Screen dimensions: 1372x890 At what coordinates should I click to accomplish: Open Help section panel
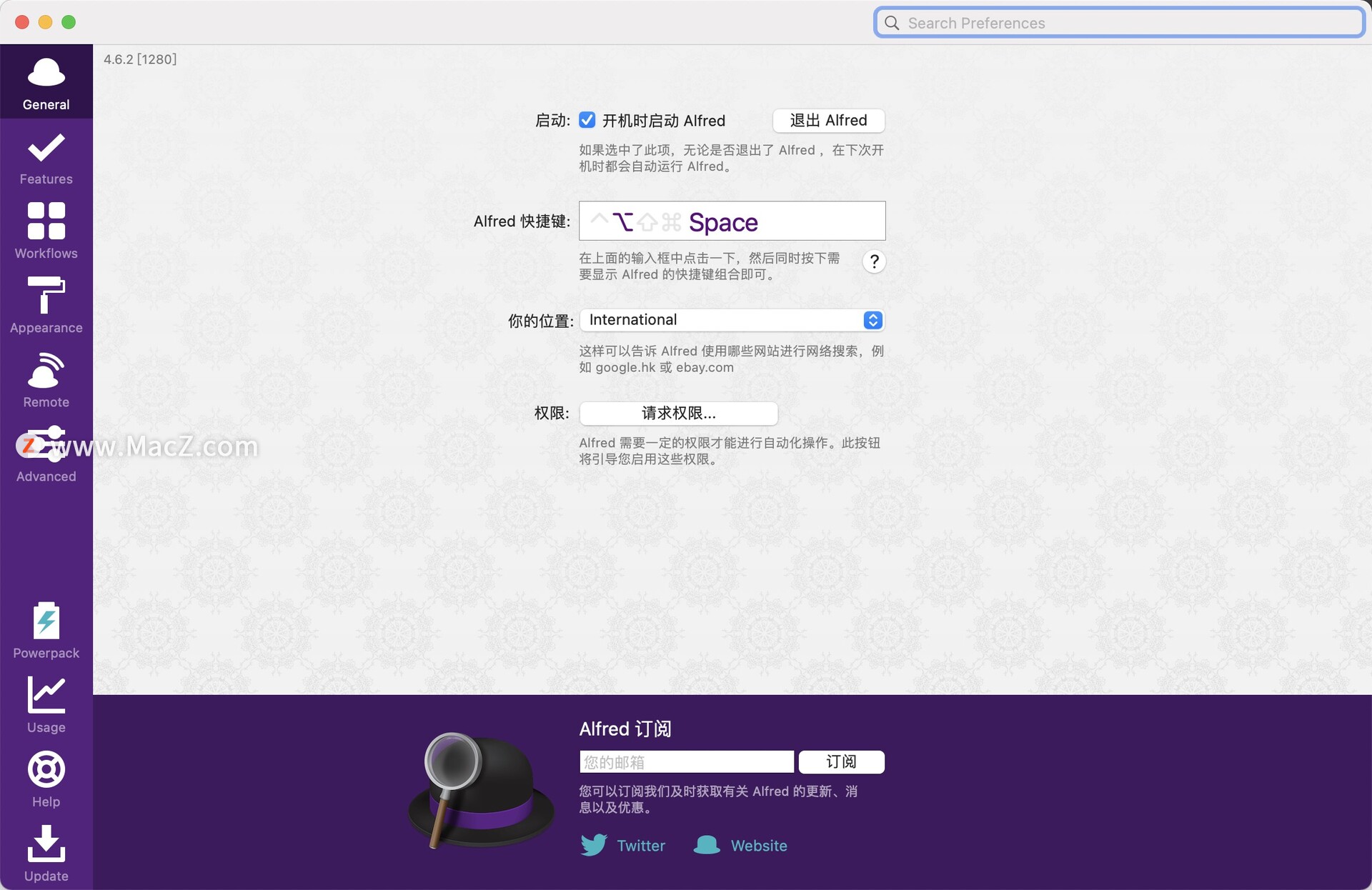(46, 780)
